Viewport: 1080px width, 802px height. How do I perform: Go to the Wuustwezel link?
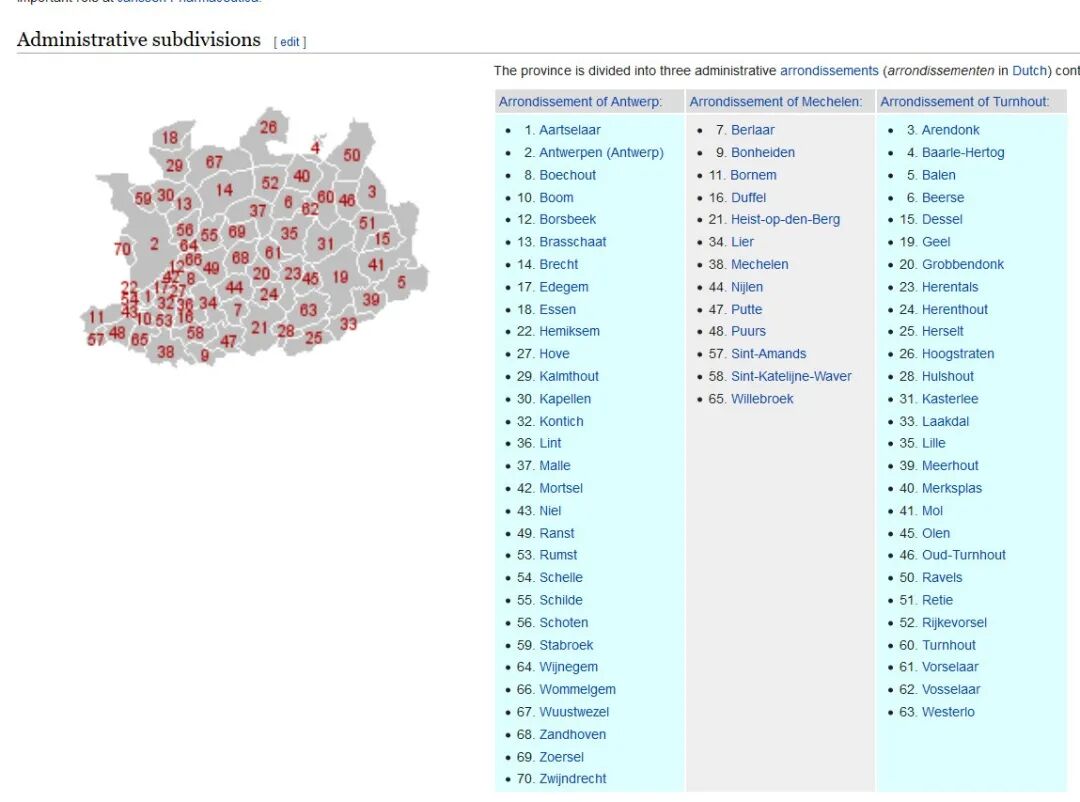coord(574,712)
